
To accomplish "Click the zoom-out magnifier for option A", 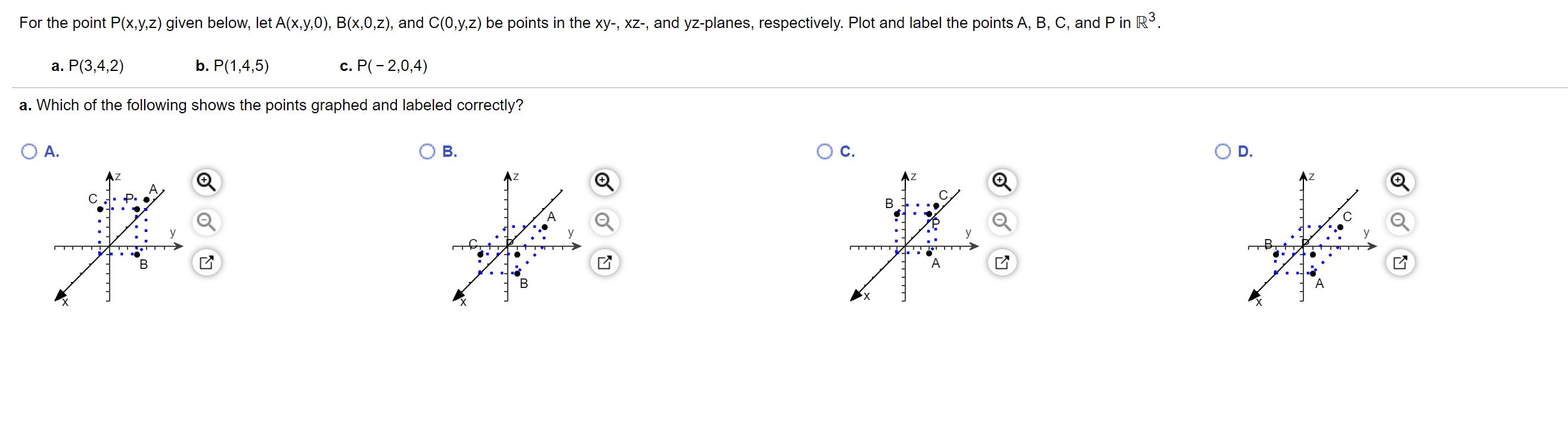I will [x=206, y=221].
